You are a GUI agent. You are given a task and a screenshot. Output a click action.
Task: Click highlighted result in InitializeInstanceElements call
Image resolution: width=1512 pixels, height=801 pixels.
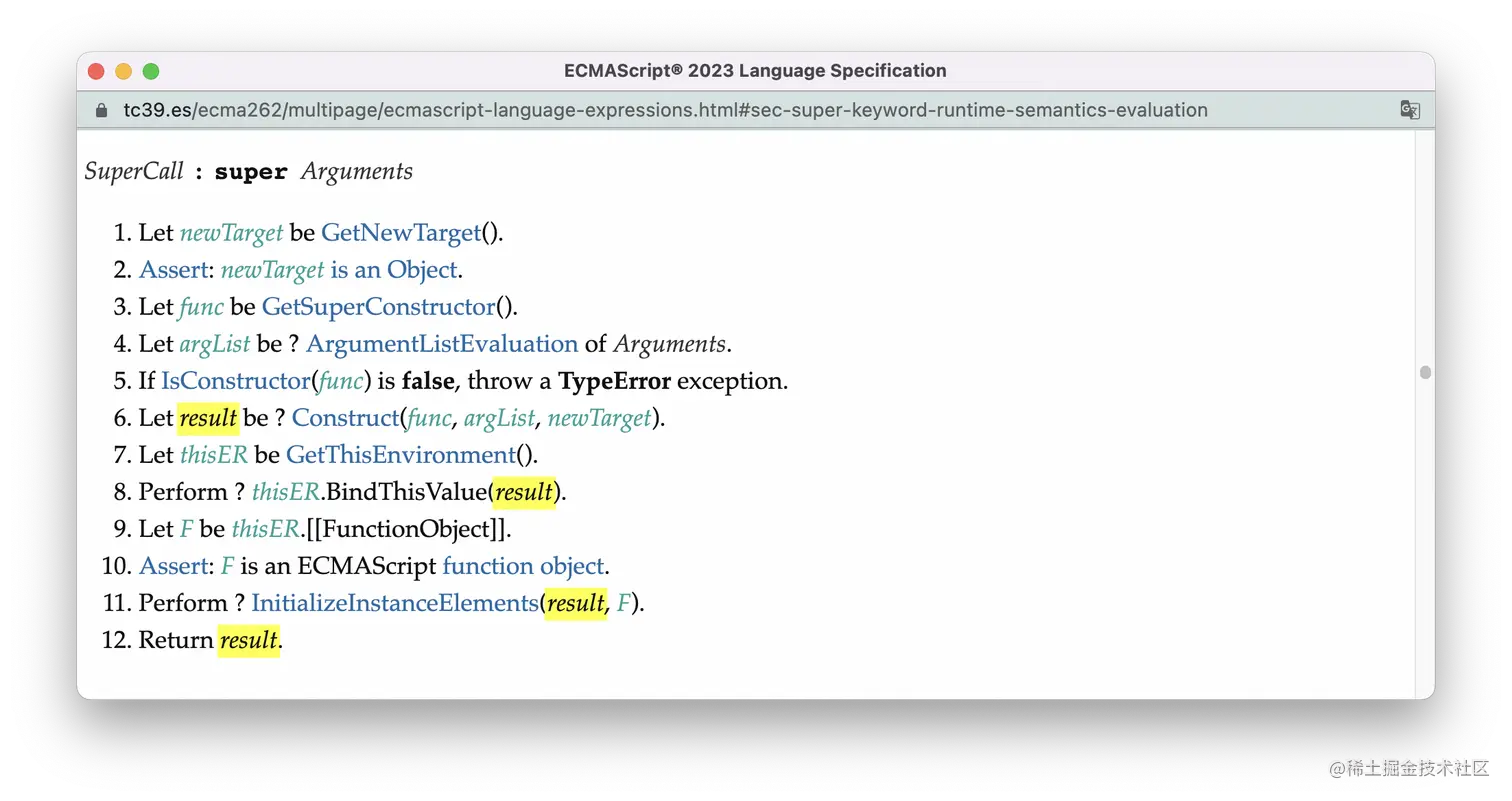pyautogui.click(x=576, y=603)
